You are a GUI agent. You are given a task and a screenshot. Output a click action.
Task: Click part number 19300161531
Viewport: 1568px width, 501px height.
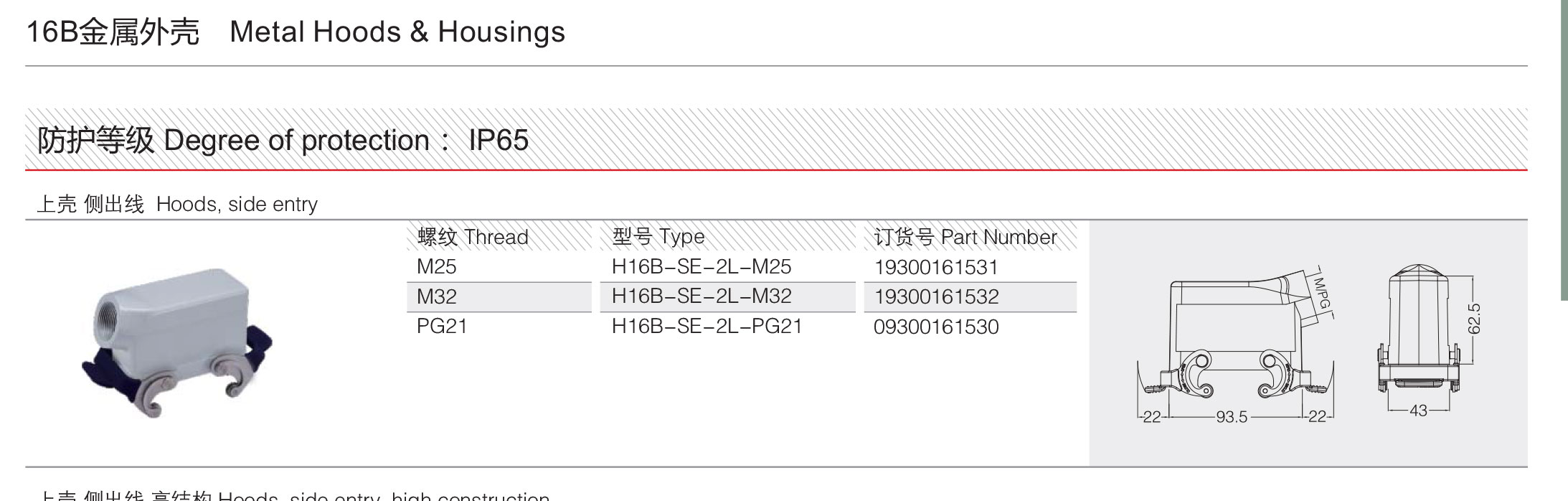point(936,268)
